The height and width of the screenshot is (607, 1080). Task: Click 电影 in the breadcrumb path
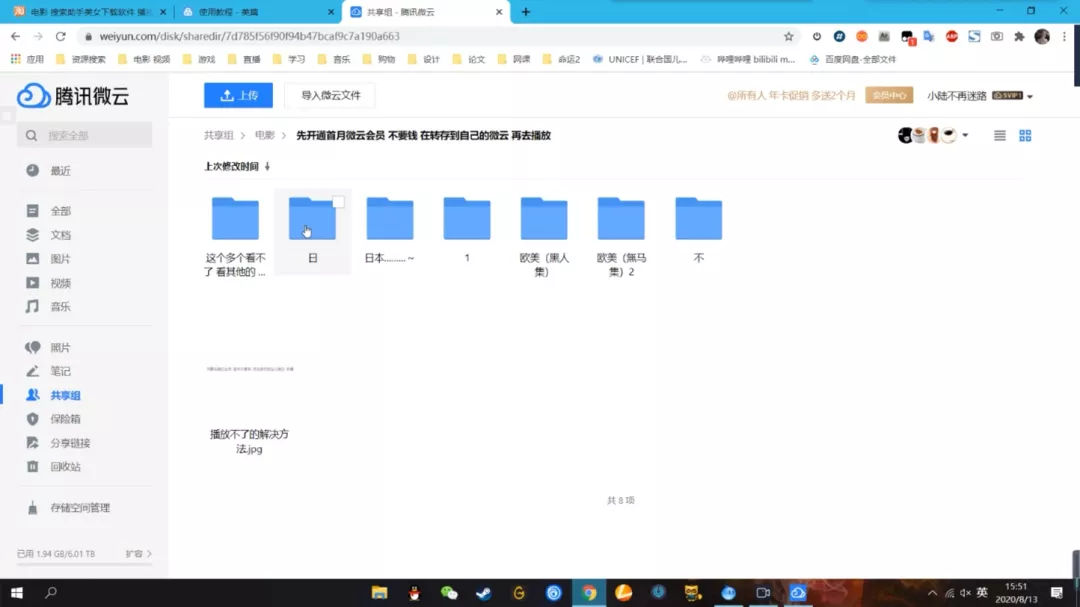click(264, 136)
